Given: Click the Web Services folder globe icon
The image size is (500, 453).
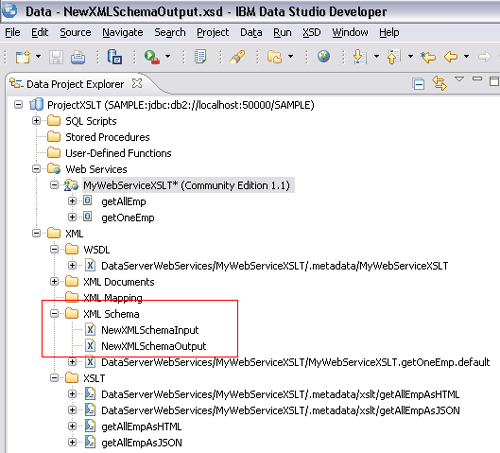Looking at the screenshot, I should click(x=54, y=169).
